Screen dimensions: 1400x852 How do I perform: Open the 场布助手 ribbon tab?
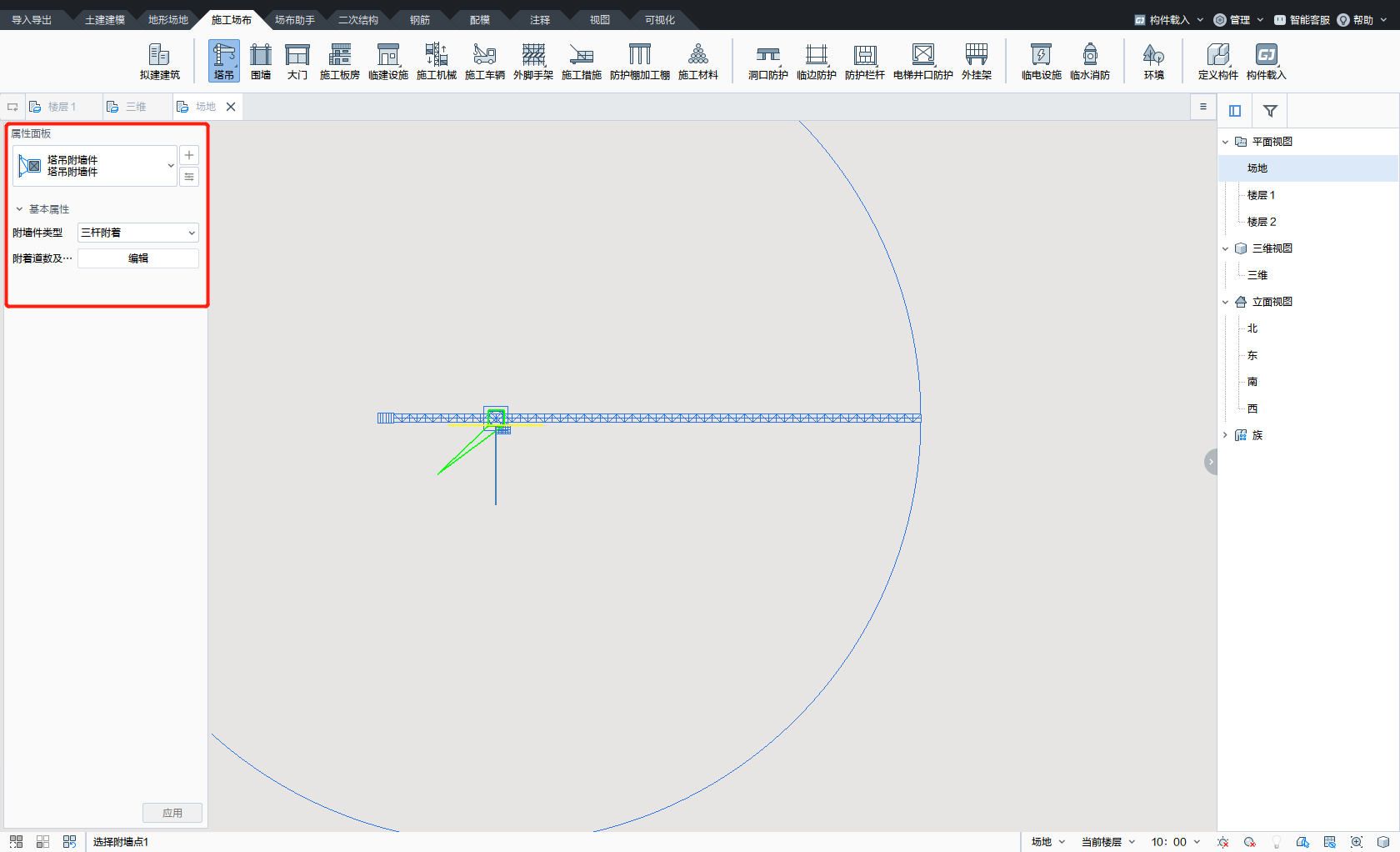pos(295,20)
